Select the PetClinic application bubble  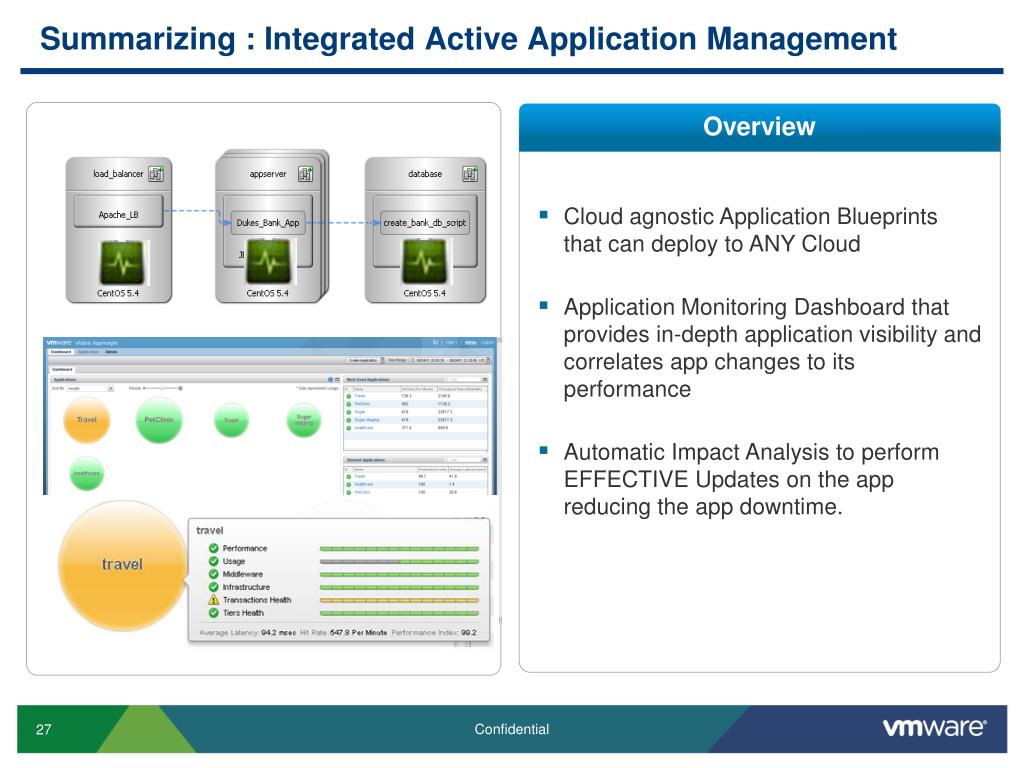tap(159, 420)
